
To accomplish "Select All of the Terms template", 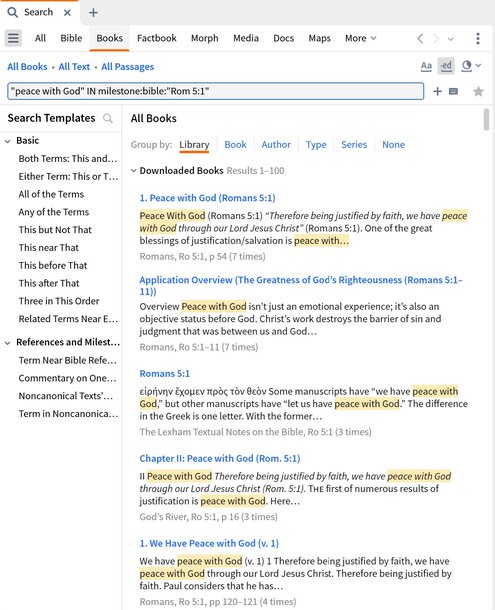I will [x=51, y=194].
